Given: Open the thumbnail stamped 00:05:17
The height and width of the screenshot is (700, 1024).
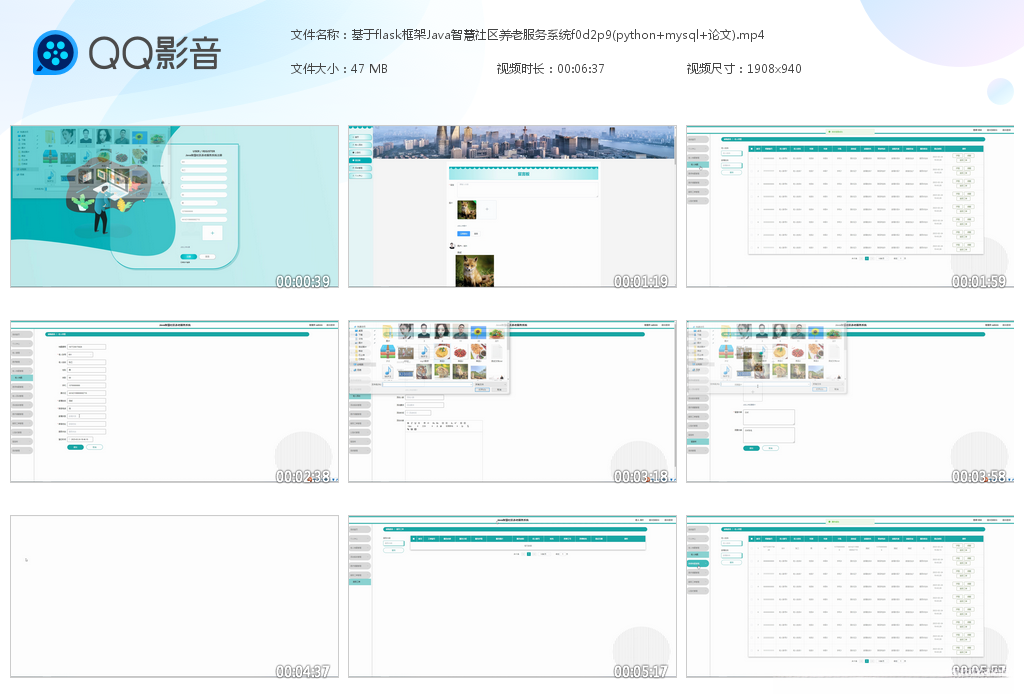Looking at the screenshot, I should pos(512,596).
